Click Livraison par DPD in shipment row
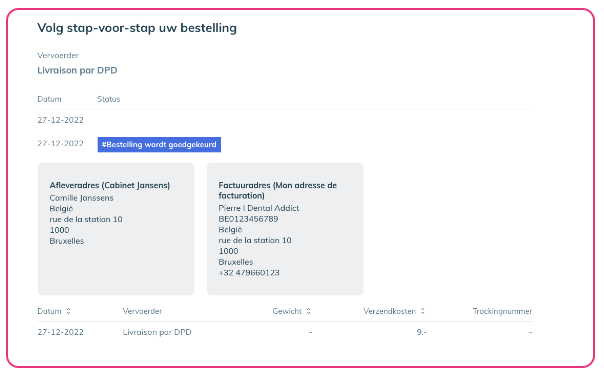Viewport: 604px width, 375px height. pyautogui.click(x=157, y=332)
